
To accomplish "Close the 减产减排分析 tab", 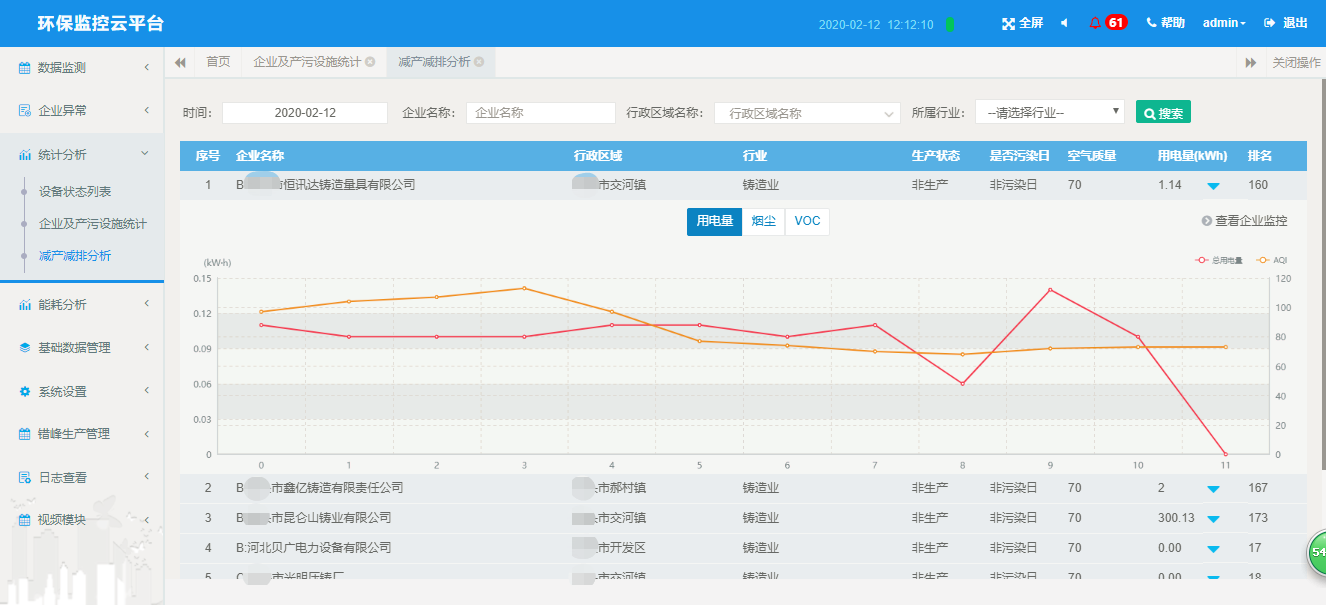I will [x=479, y=62].
